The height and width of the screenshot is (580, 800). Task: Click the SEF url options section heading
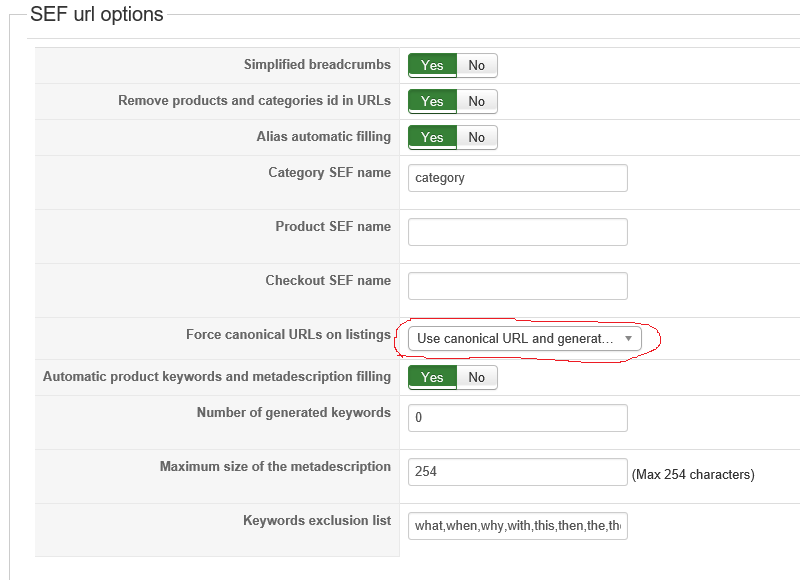[97, 15]
